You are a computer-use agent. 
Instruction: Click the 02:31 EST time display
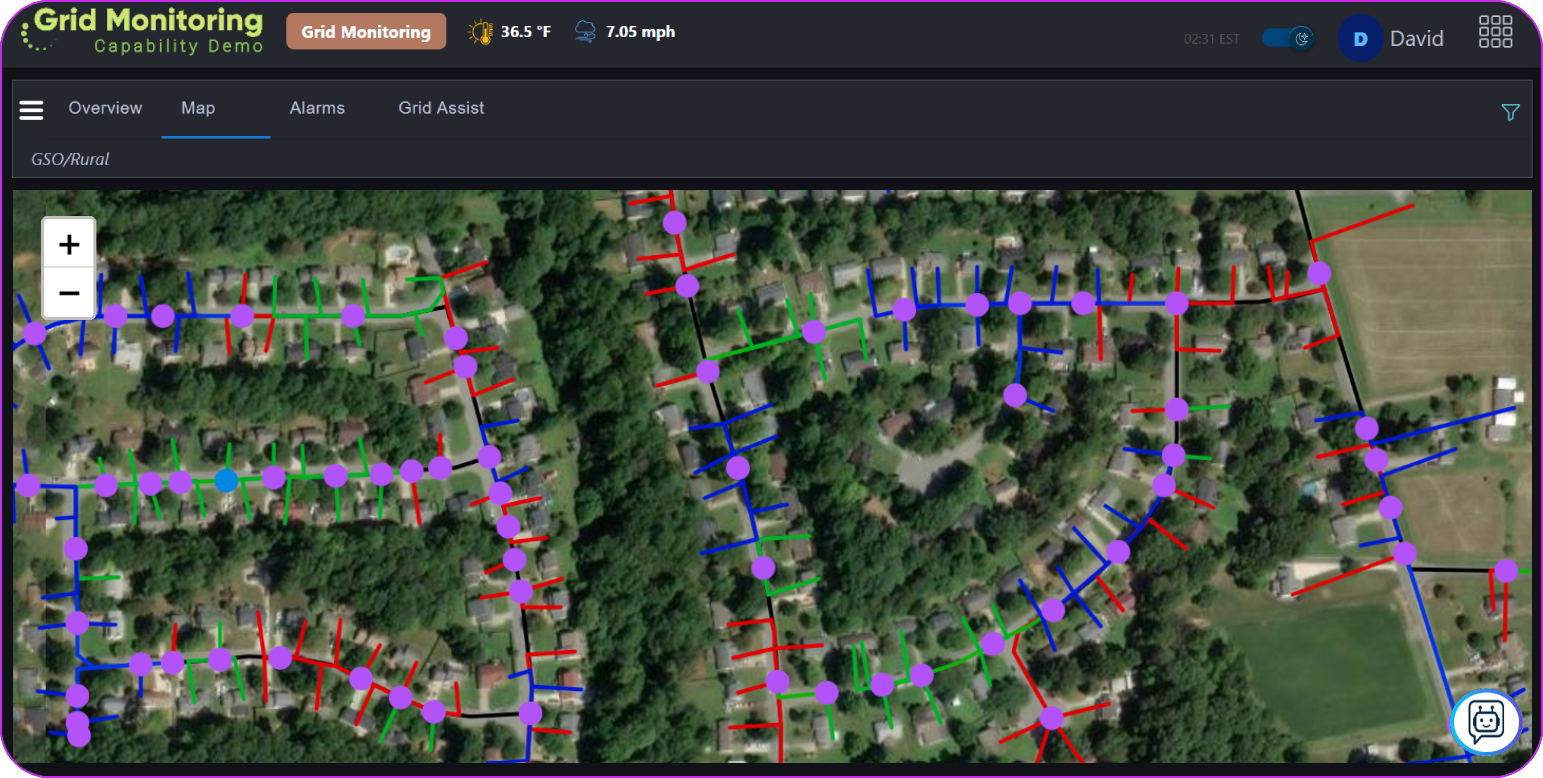1213,39
